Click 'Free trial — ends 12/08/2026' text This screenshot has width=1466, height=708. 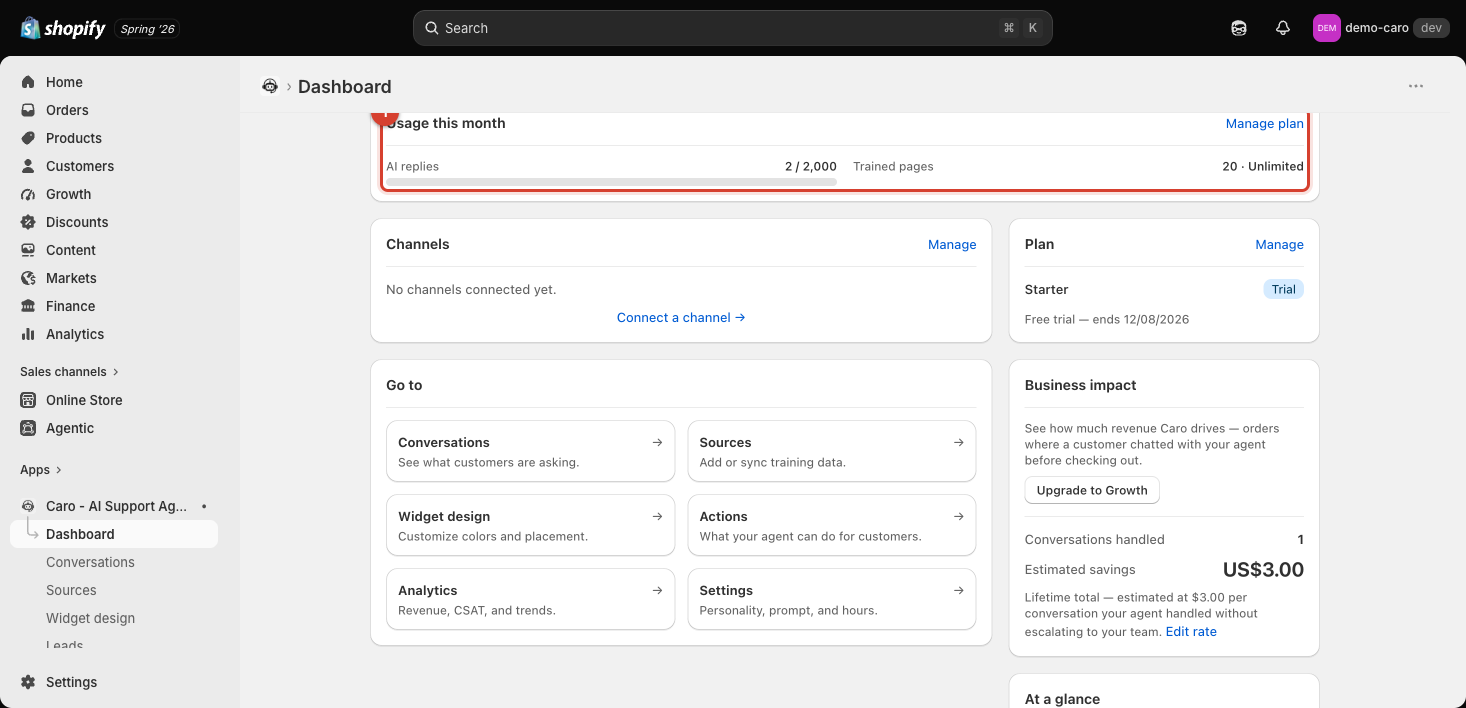1107,320
